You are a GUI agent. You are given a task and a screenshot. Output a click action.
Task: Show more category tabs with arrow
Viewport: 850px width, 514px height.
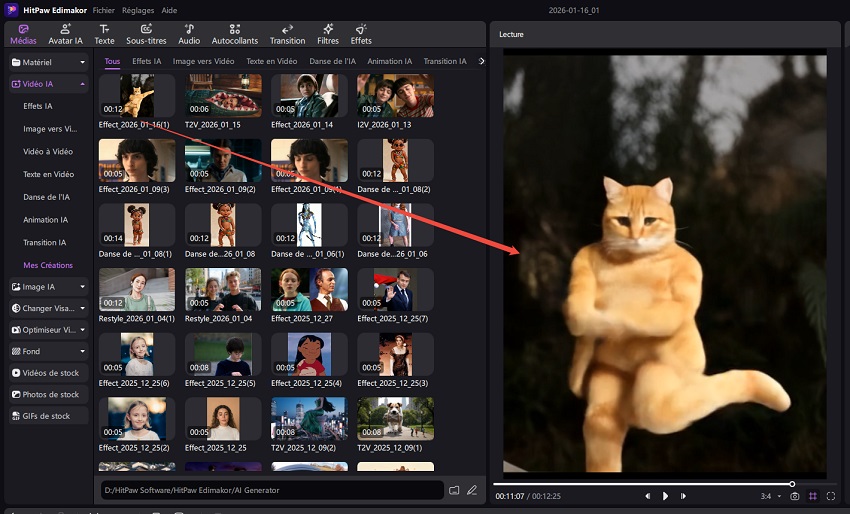(481, 61)
